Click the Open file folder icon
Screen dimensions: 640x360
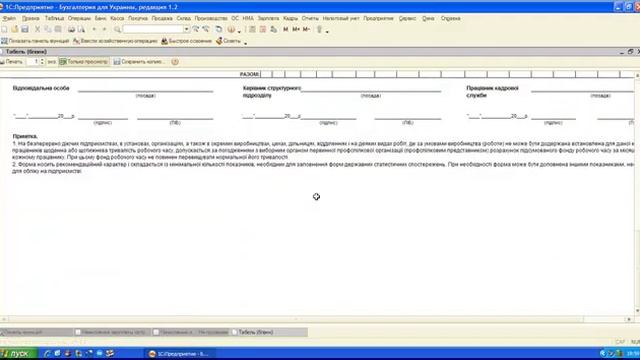click(15, 29)
